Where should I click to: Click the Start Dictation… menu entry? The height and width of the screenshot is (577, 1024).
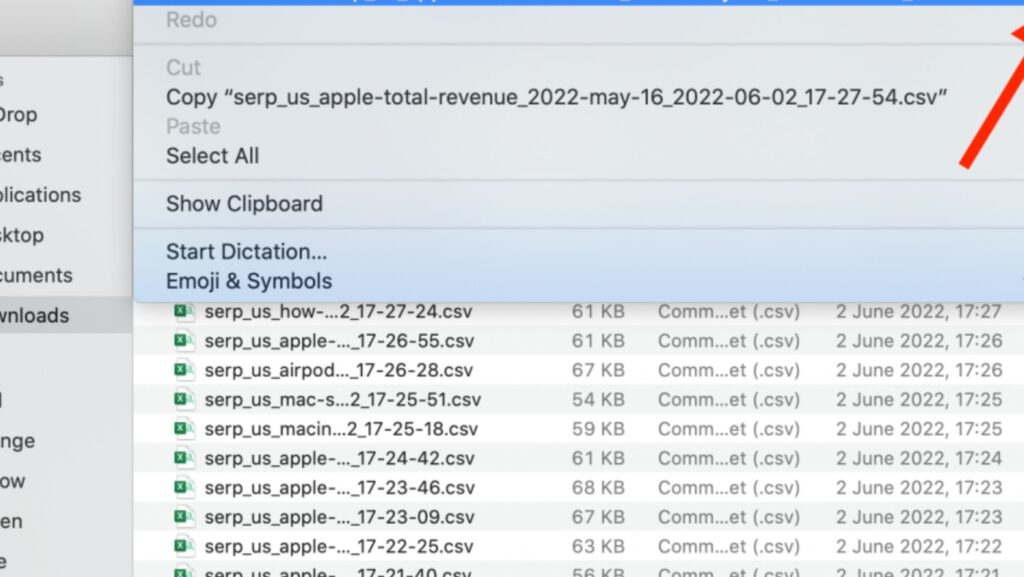246,252
